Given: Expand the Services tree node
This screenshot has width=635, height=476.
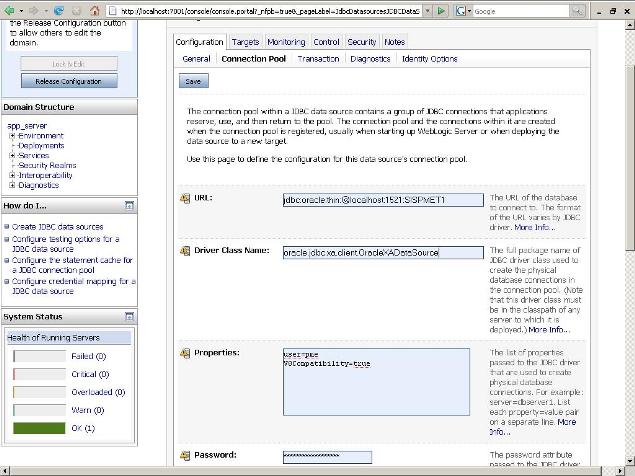Looking at the screenshot, I should pyautogui.click(x=12, y=156).
